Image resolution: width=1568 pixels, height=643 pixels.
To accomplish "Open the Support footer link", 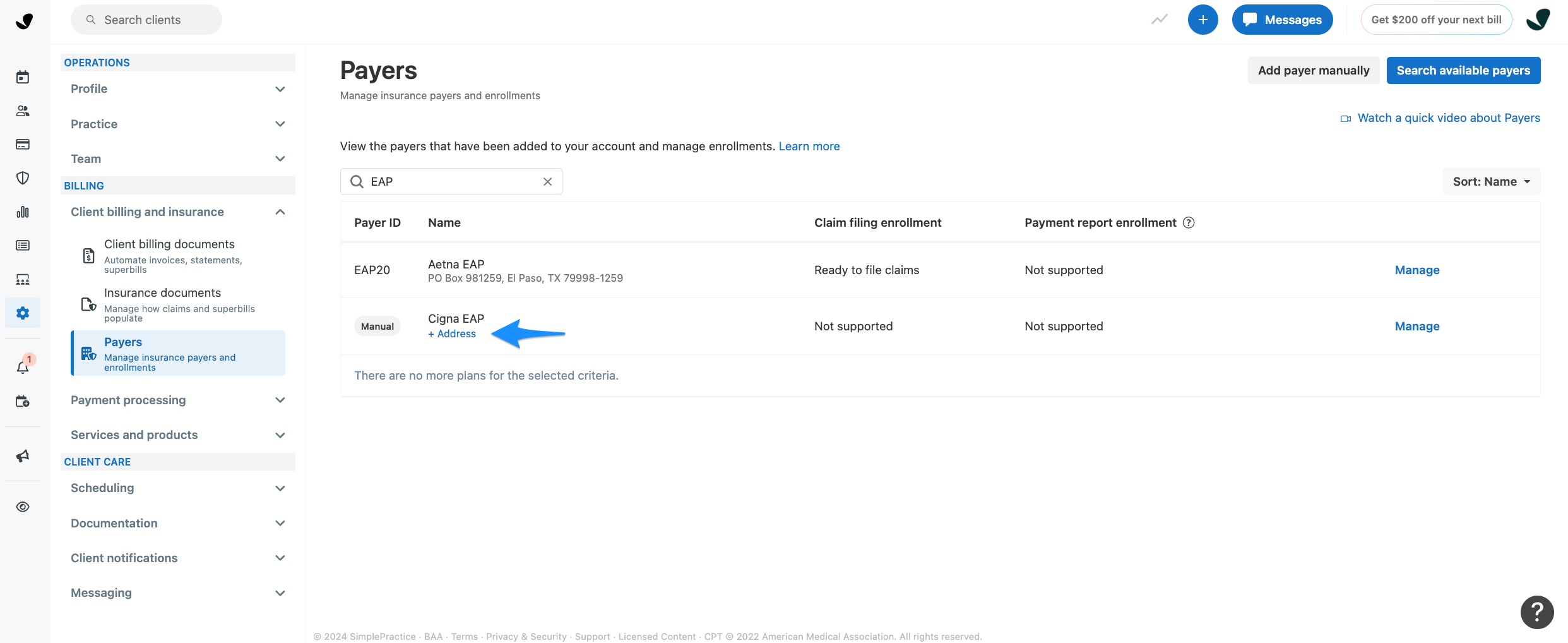I will (592, 637).
